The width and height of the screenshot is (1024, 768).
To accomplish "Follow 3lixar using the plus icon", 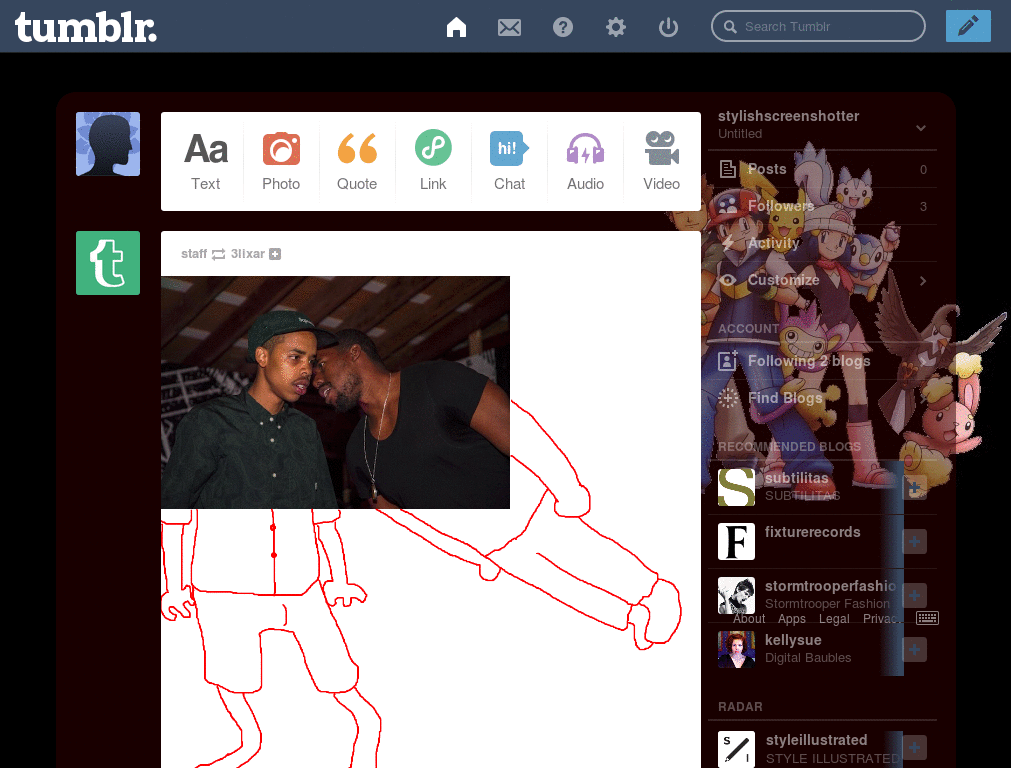I will tap(275, 254).
